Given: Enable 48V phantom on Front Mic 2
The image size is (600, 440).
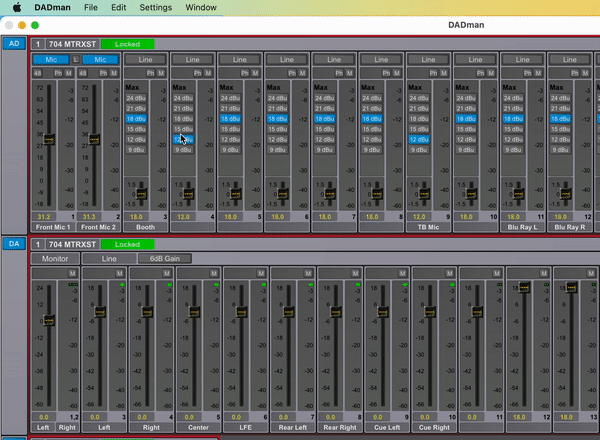Looking at the screenshot, I should (83, 73).
